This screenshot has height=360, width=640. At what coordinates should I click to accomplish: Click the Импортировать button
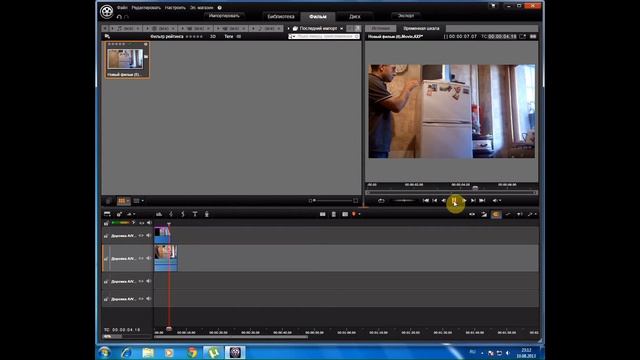[x=224, y=16]
